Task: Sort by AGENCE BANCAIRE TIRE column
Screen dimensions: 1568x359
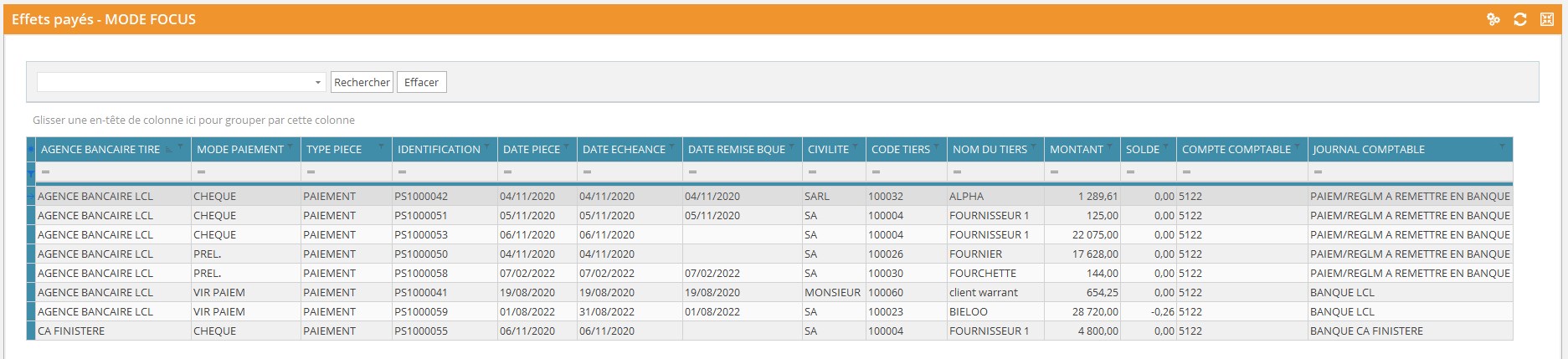Action: 100,150
